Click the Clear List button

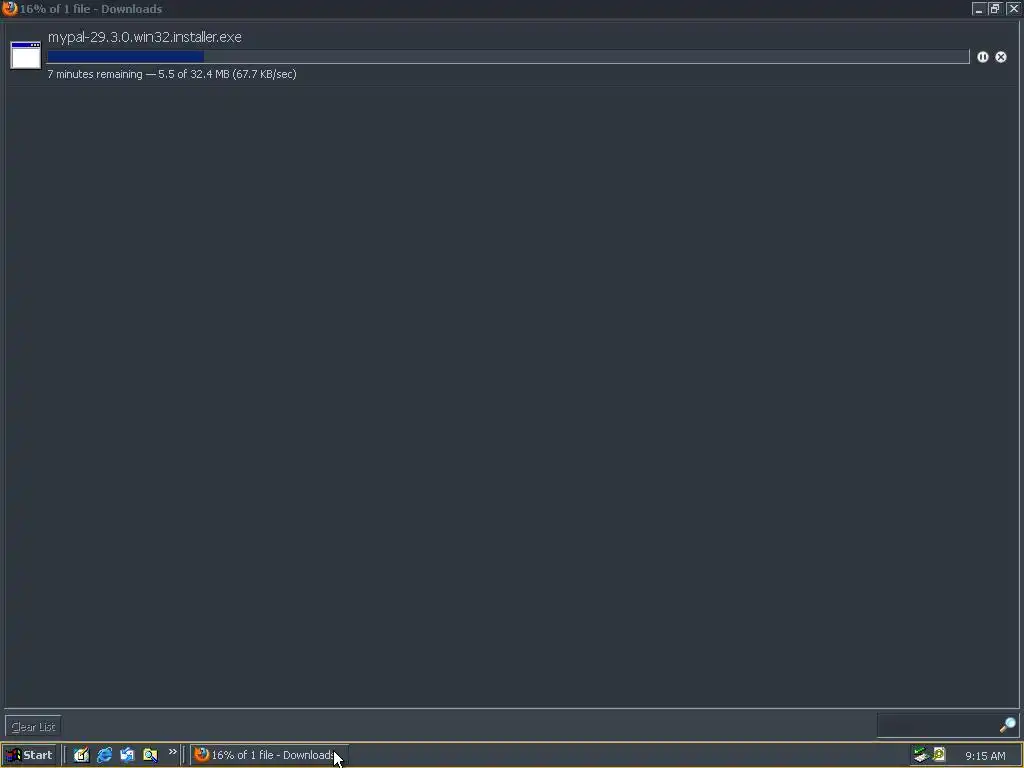[x=33, y=726]
